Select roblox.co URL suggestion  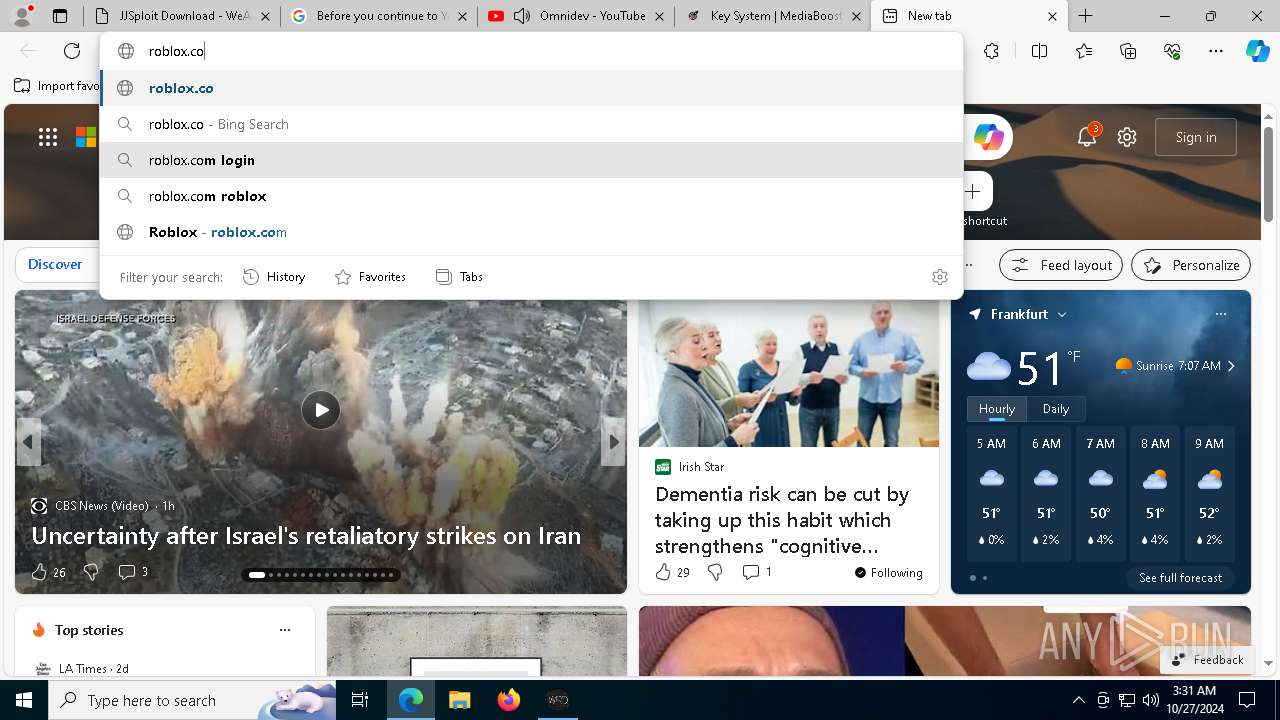click(531, 88)
